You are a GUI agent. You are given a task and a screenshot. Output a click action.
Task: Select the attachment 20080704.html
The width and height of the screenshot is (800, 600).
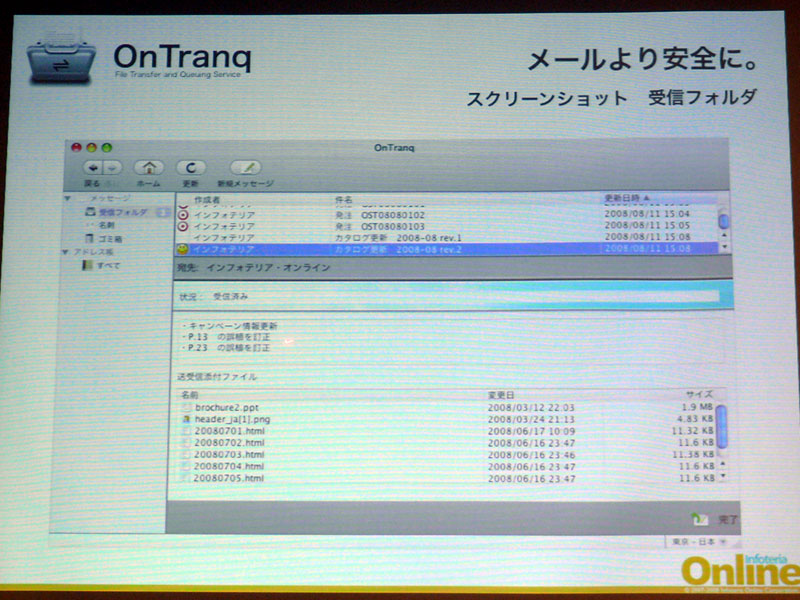[229, 466]
